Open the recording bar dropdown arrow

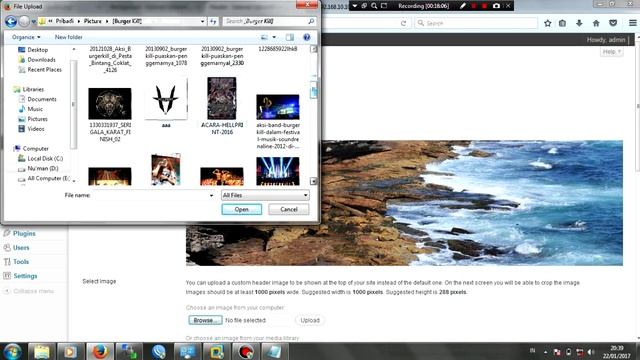[355, 6]
